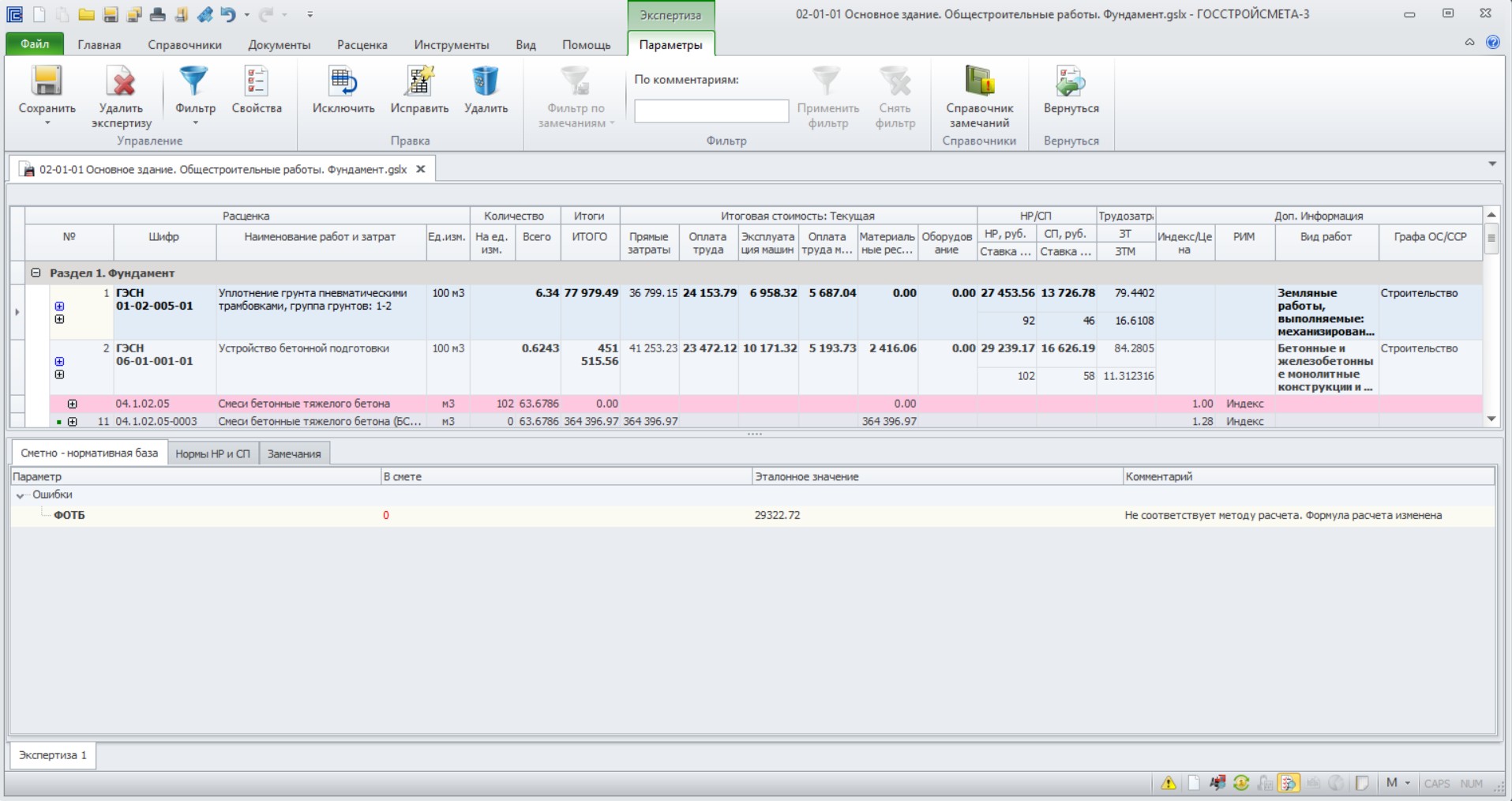This screenshot has width=1512, height=801.
Task: Click Удалить экспертизу icon in ribbon
Action: pos(121,81)
